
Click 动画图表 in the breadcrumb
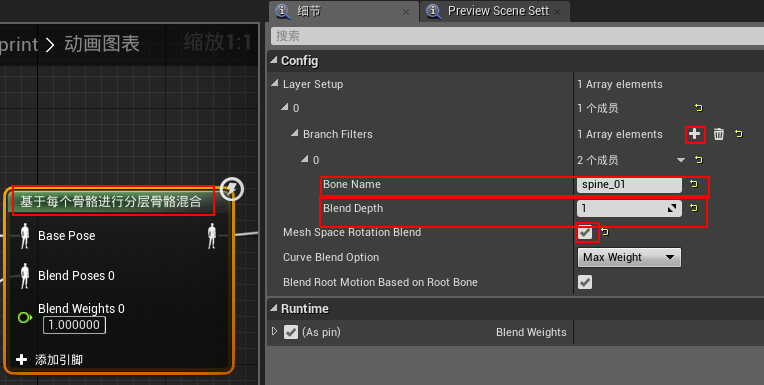pos(102,44)
